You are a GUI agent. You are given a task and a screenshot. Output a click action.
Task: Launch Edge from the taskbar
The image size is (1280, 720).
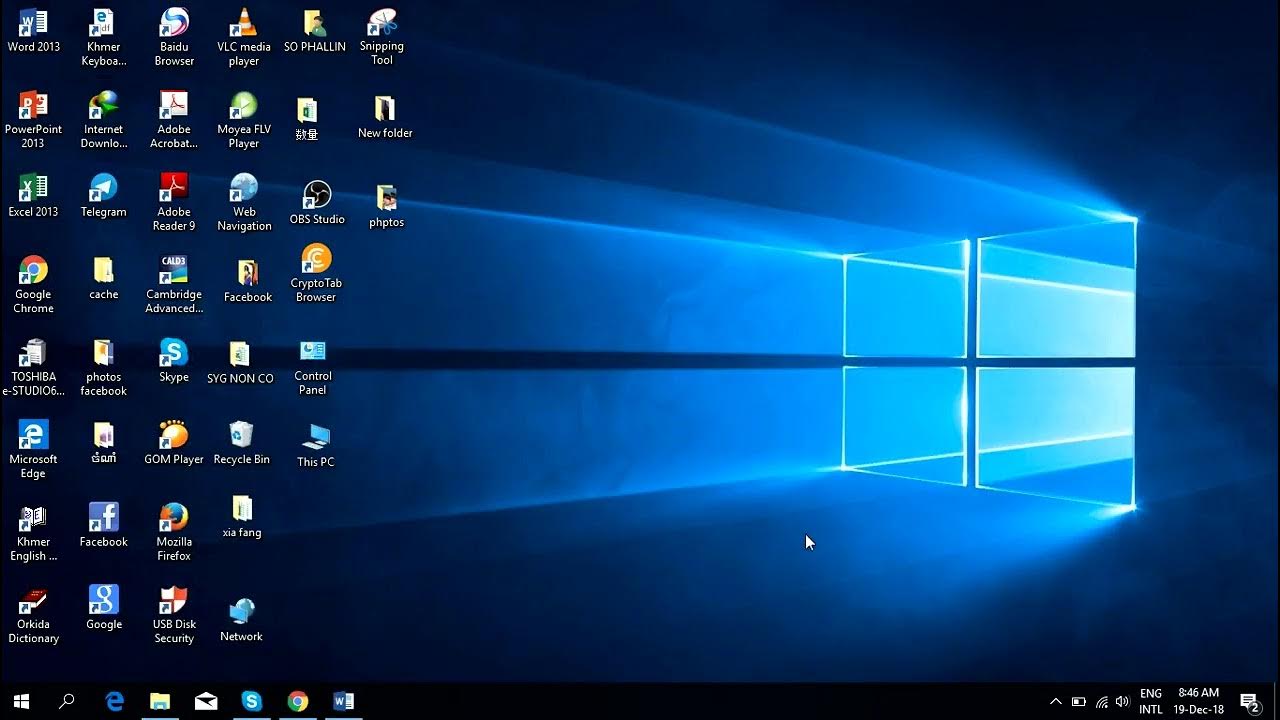(x=115, y=701)
